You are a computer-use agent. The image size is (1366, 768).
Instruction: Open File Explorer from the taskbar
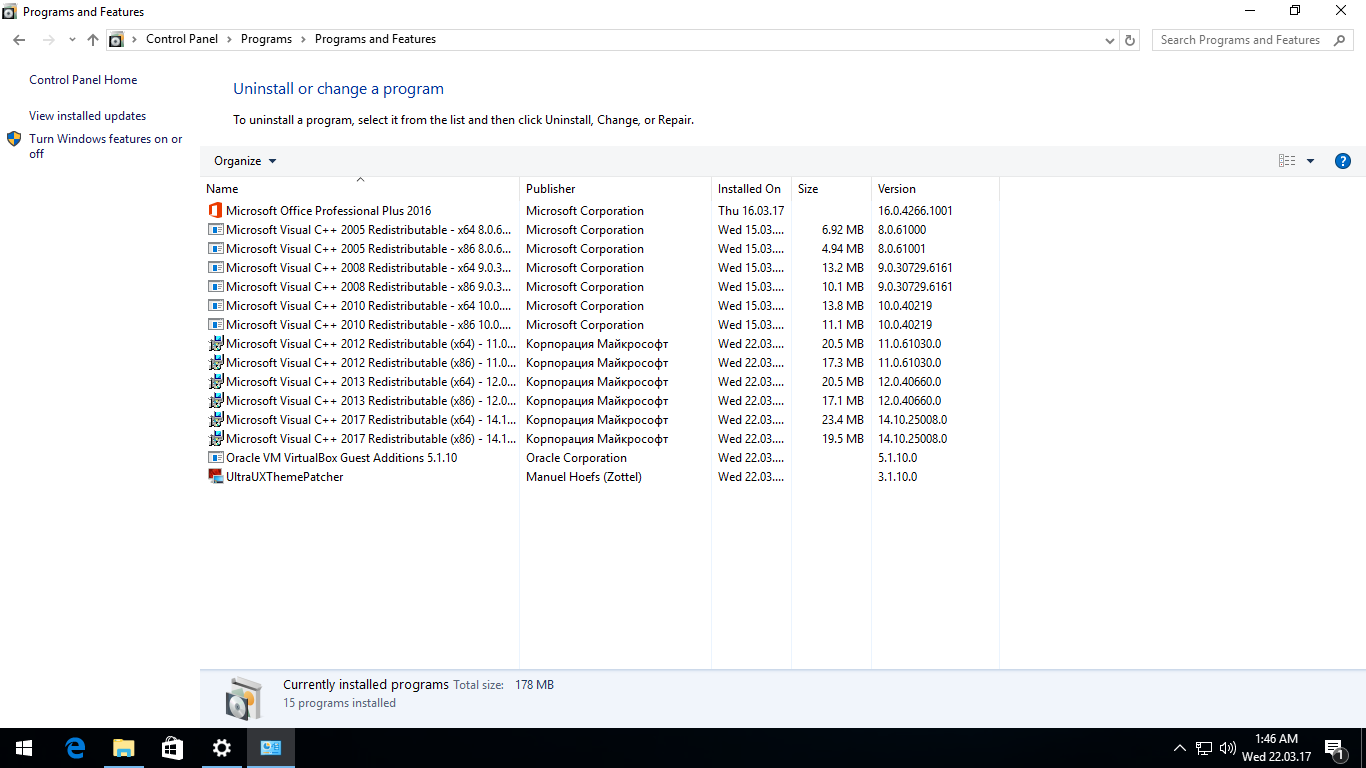[x=123, y=748]
